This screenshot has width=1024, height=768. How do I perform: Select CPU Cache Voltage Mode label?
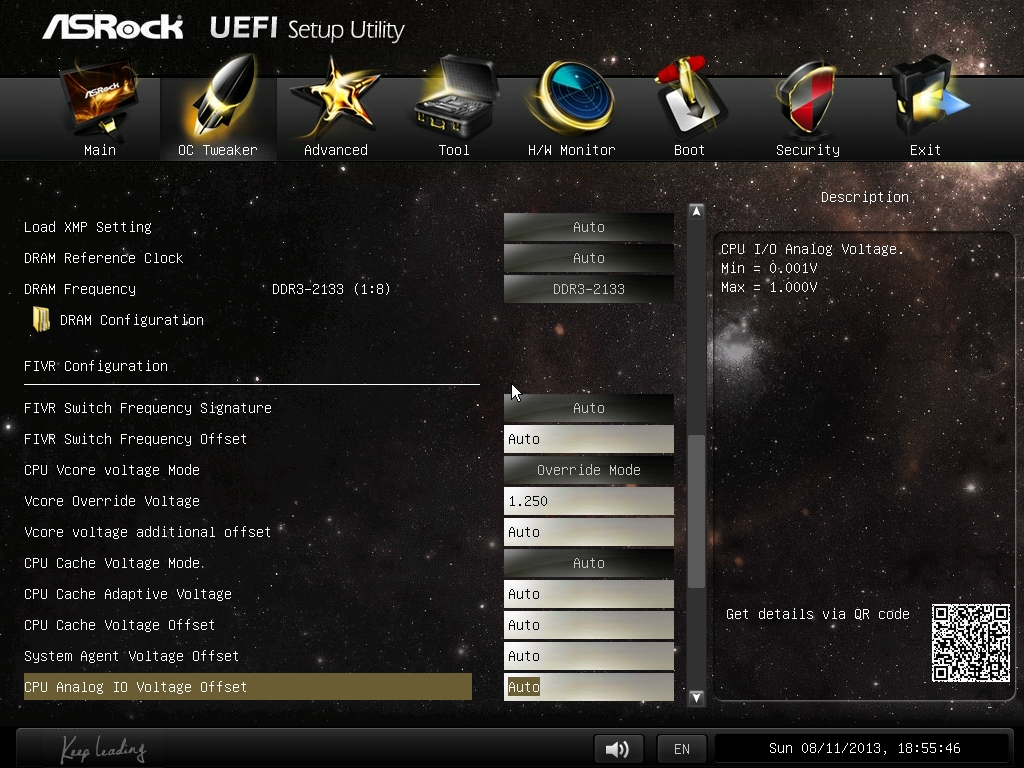[112, 563]
